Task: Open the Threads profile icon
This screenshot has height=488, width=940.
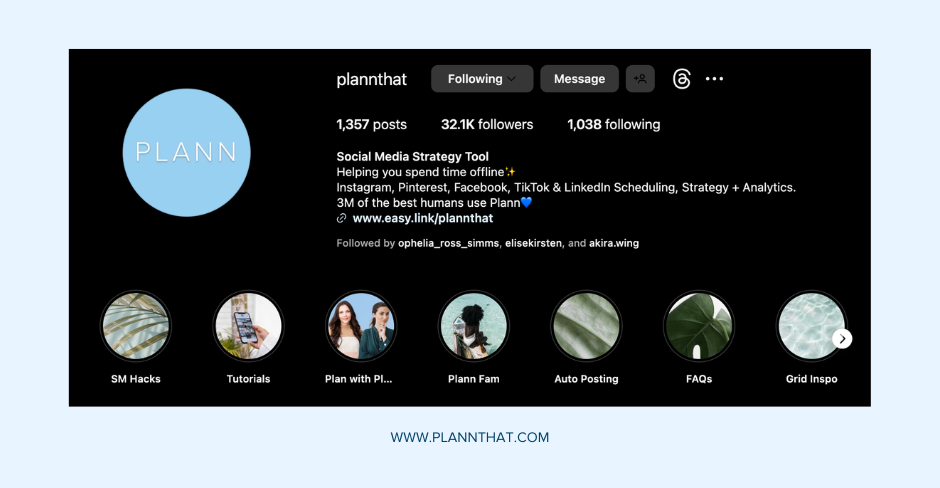Action: pos(682,79)
